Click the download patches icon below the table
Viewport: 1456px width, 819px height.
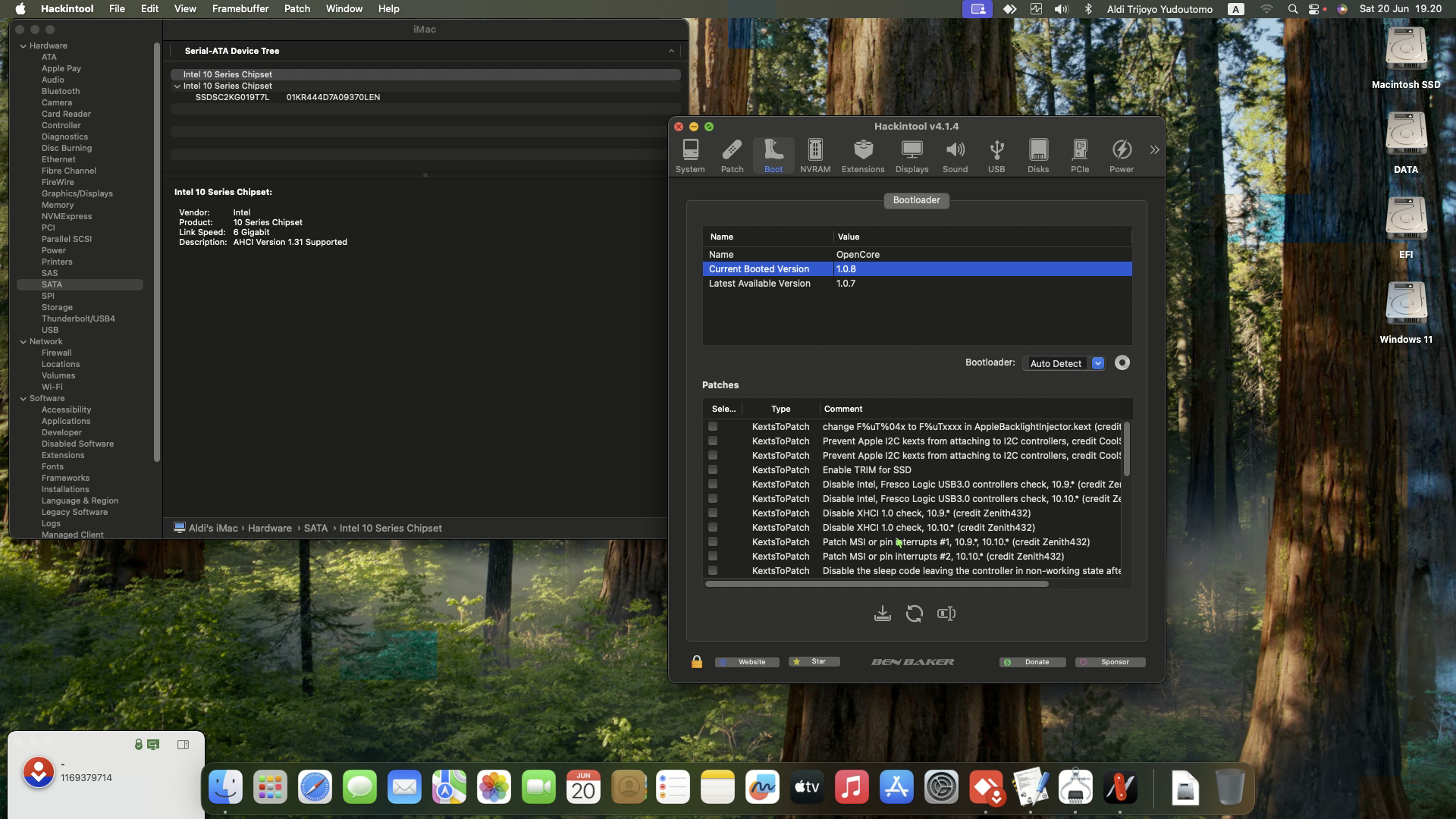tap(882, 613)
